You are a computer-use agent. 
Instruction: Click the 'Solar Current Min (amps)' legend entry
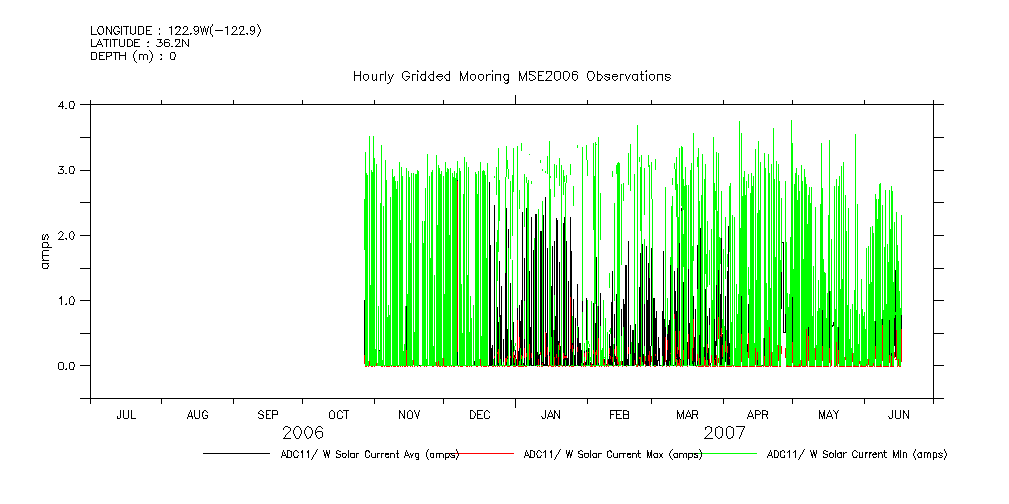[x=856, y=454]
